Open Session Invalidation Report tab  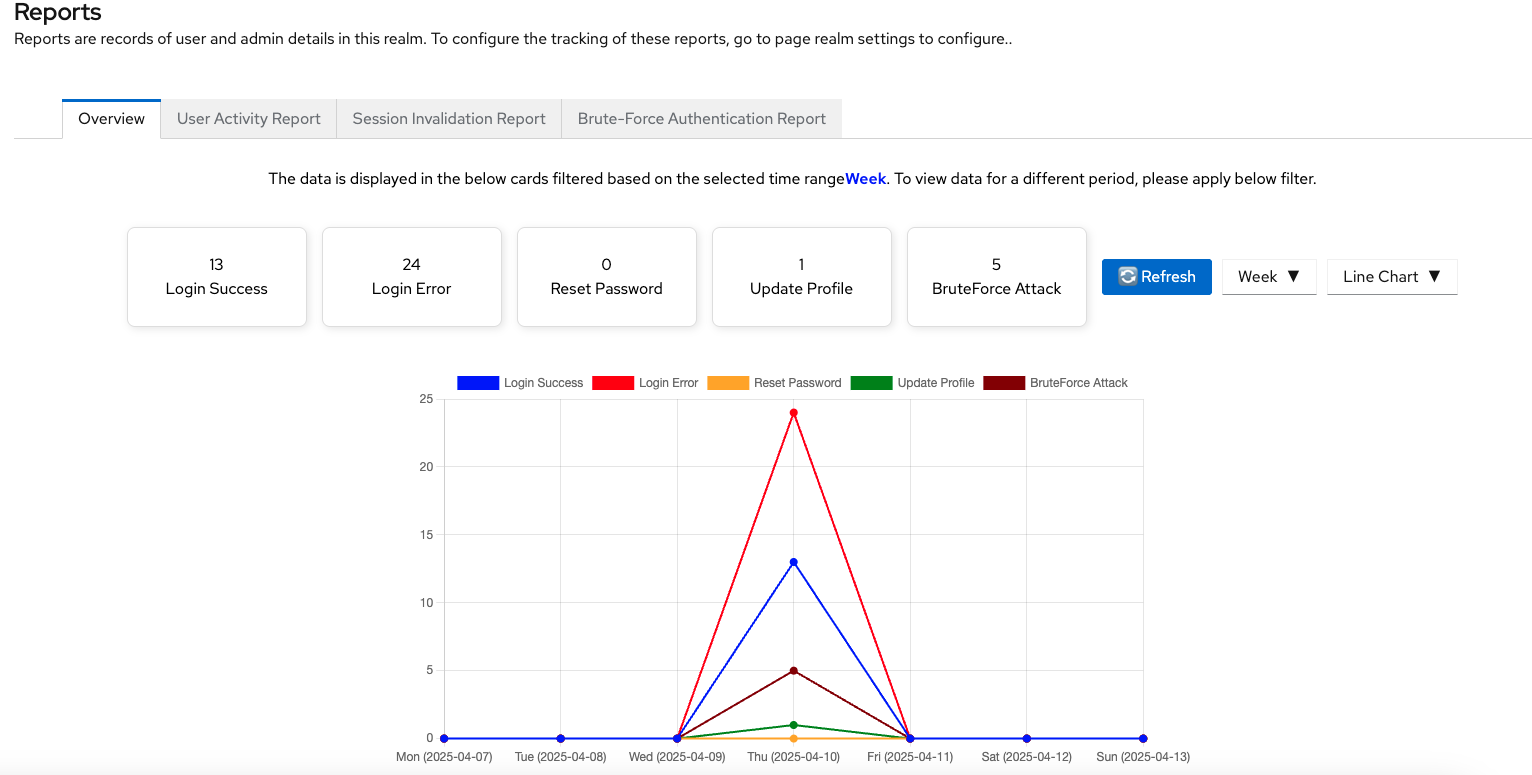click(449, 119)
